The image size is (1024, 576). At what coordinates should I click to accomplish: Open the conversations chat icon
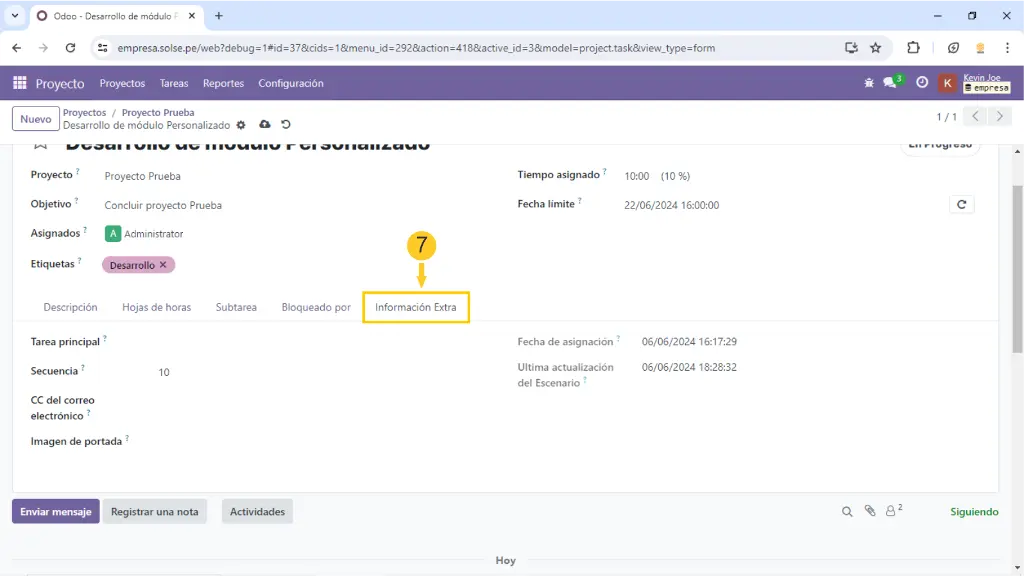coord(890,84)
